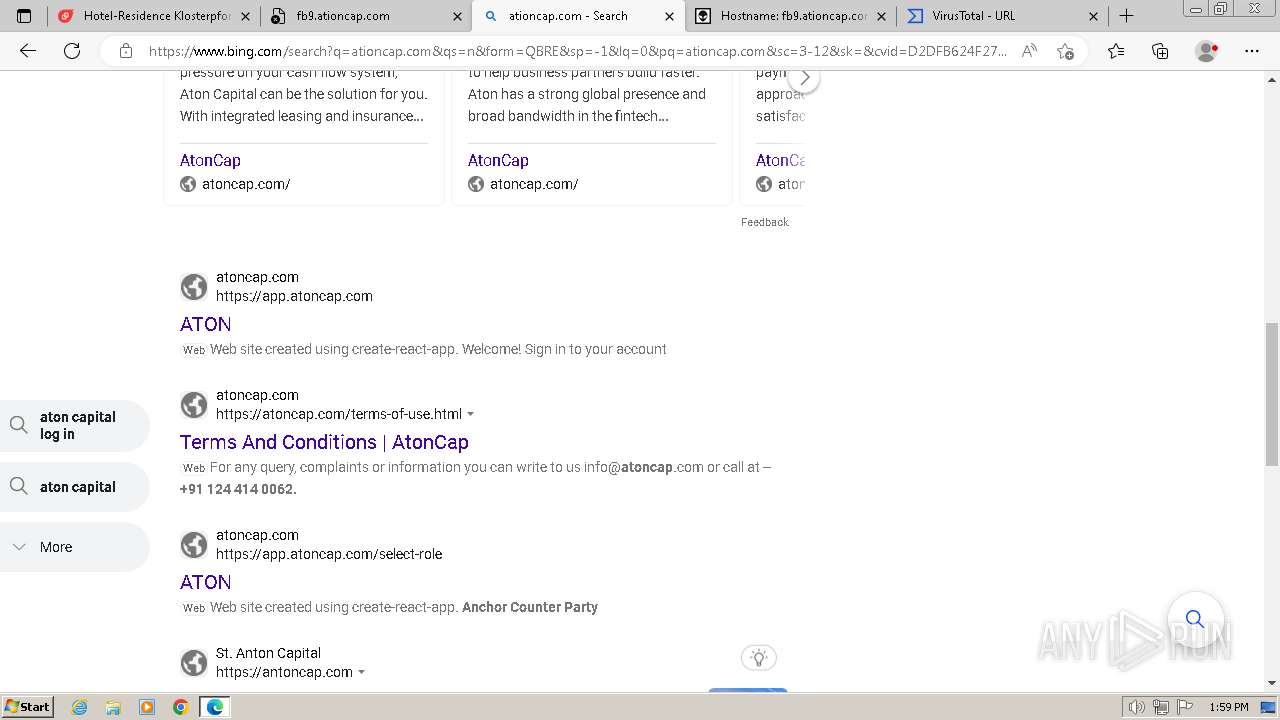This screenshot has height=720, width=1280.
Task: Reload the page with the refresh icon
Action: click(x=72, y=51)
